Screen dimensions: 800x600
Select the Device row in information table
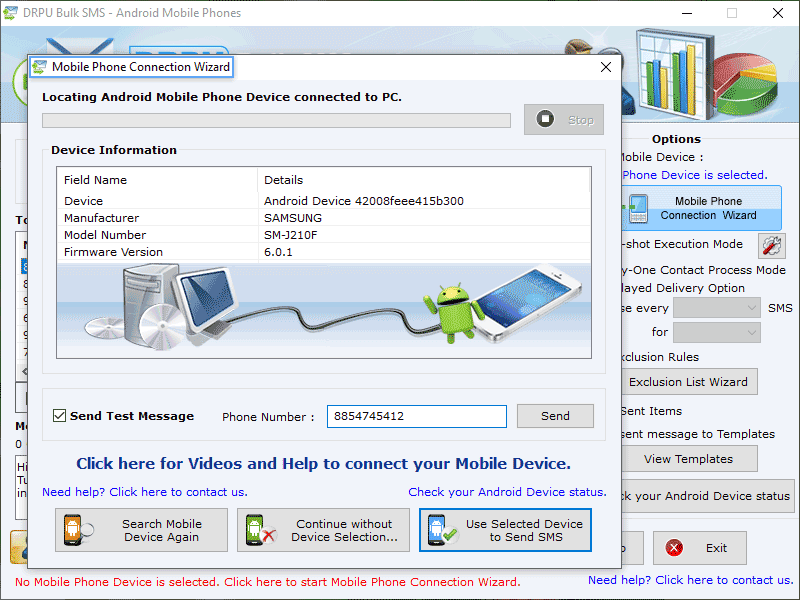[323, 201]
